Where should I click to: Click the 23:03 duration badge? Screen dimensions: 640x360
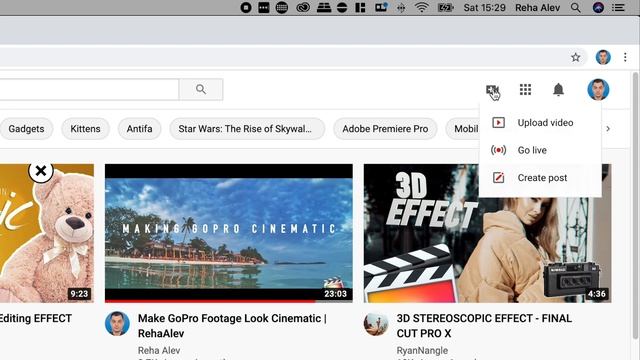[x=336, y=293]
